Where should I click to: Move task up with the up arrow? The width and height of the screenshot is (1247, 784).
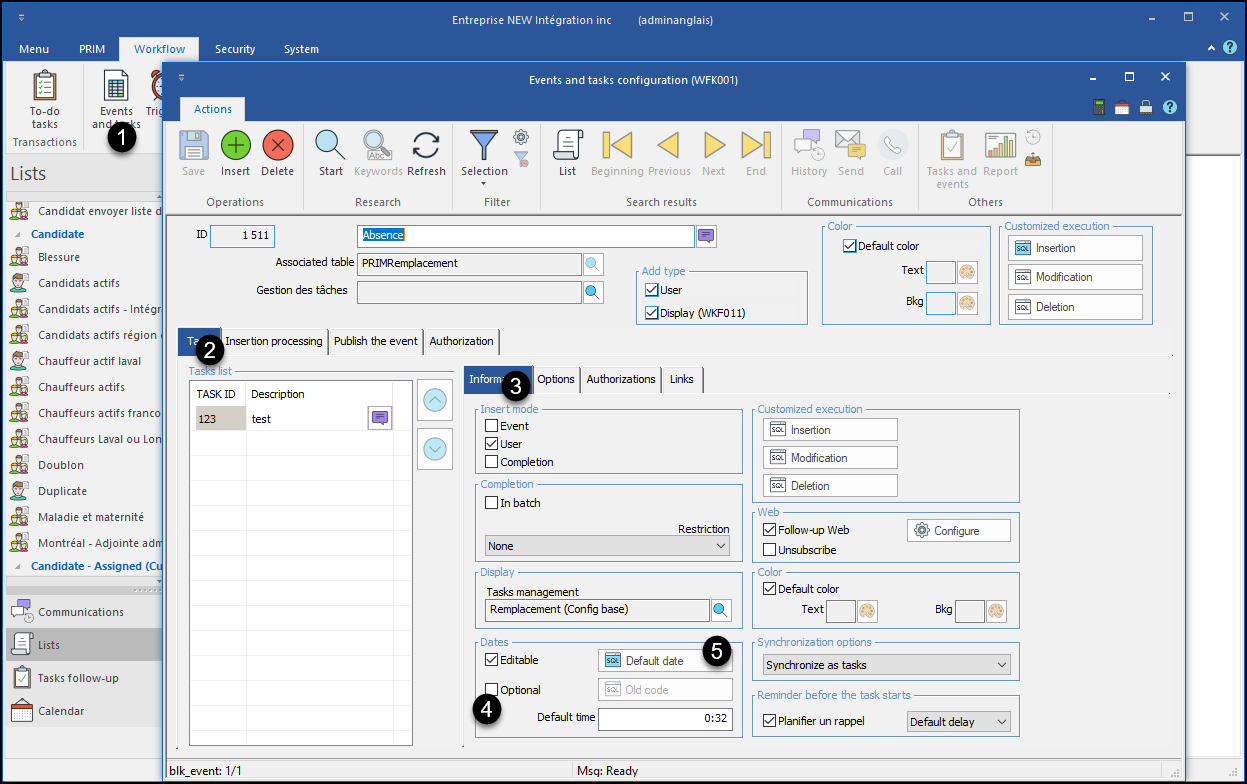tap(433, 401)
